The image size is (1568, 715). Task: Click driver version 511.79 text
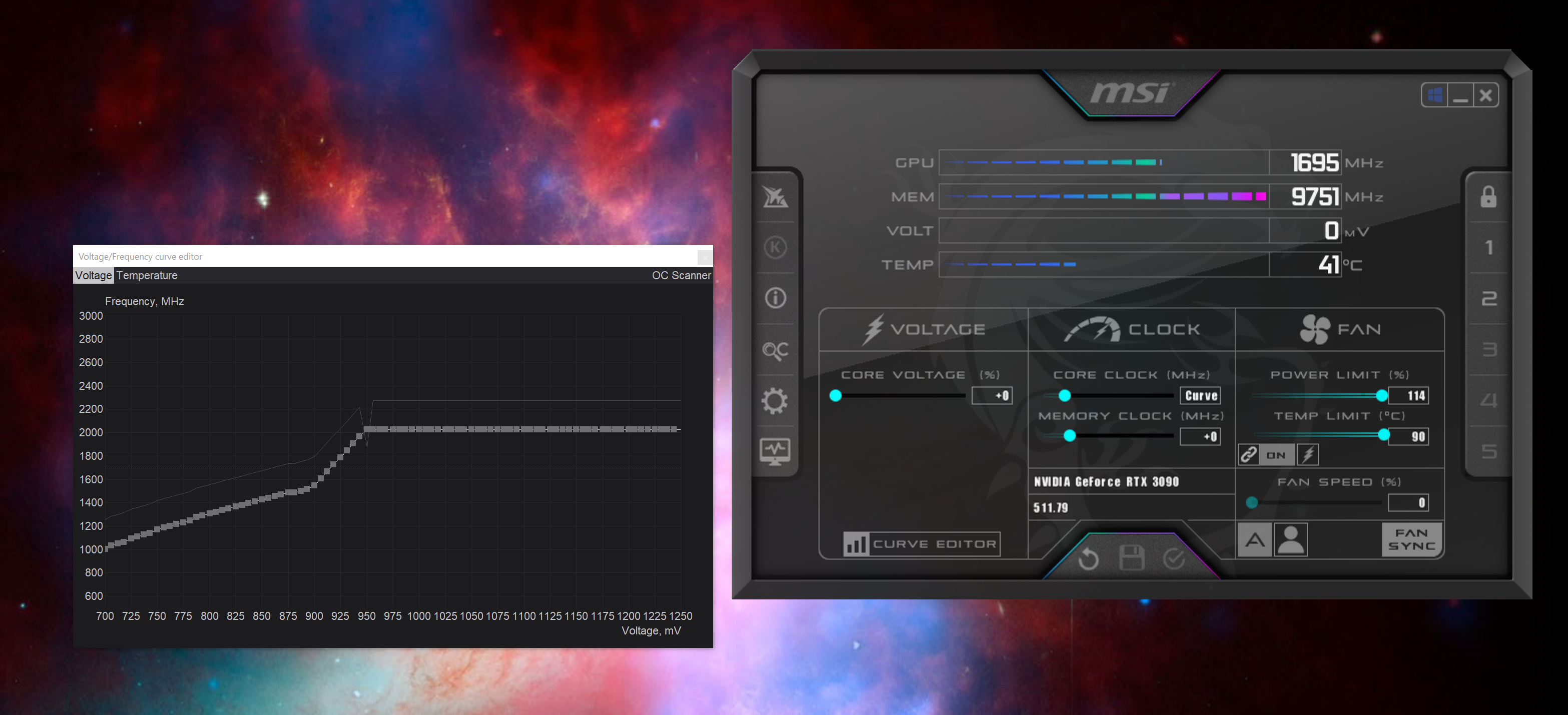pyautogui.click(x=1051, y=507)
